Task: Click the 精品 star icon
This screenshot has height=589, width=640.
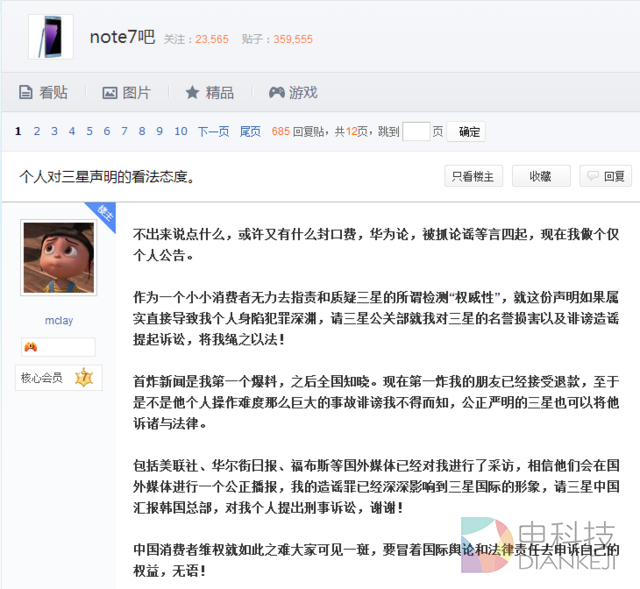Action: point(192,93)
